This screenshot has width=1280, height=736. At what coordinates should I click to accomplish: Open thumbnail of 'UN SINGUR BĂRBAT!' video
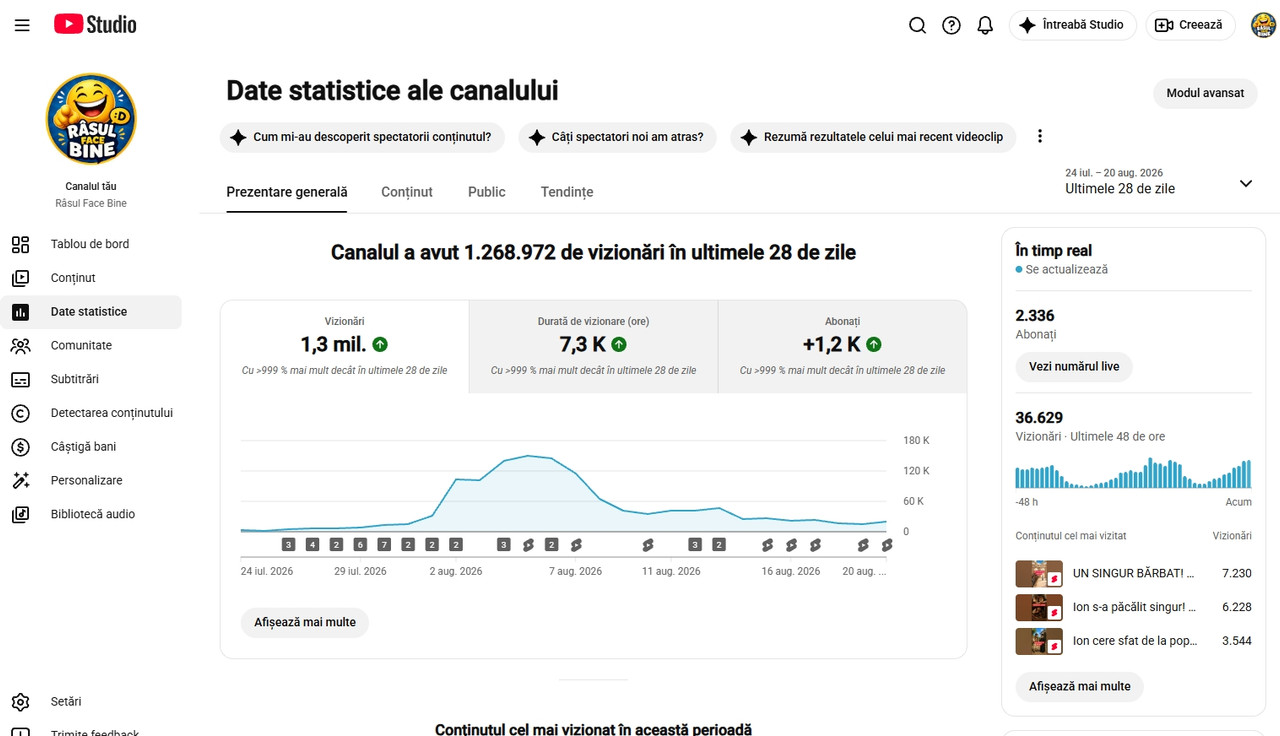[x=1039, y=574]
